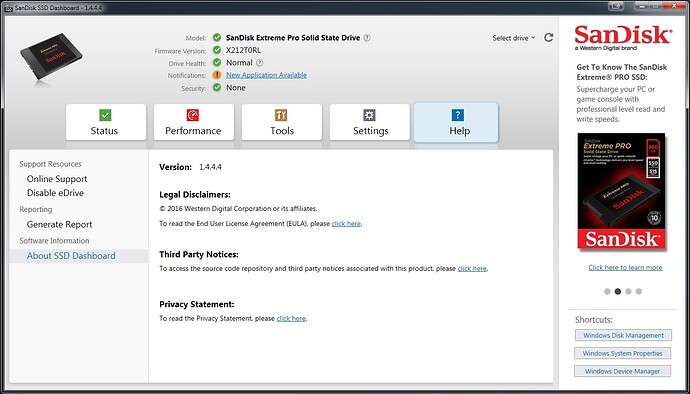690x394 pixels.
Task: Click the green check icon beside Security
Action: tap(217, 87)
